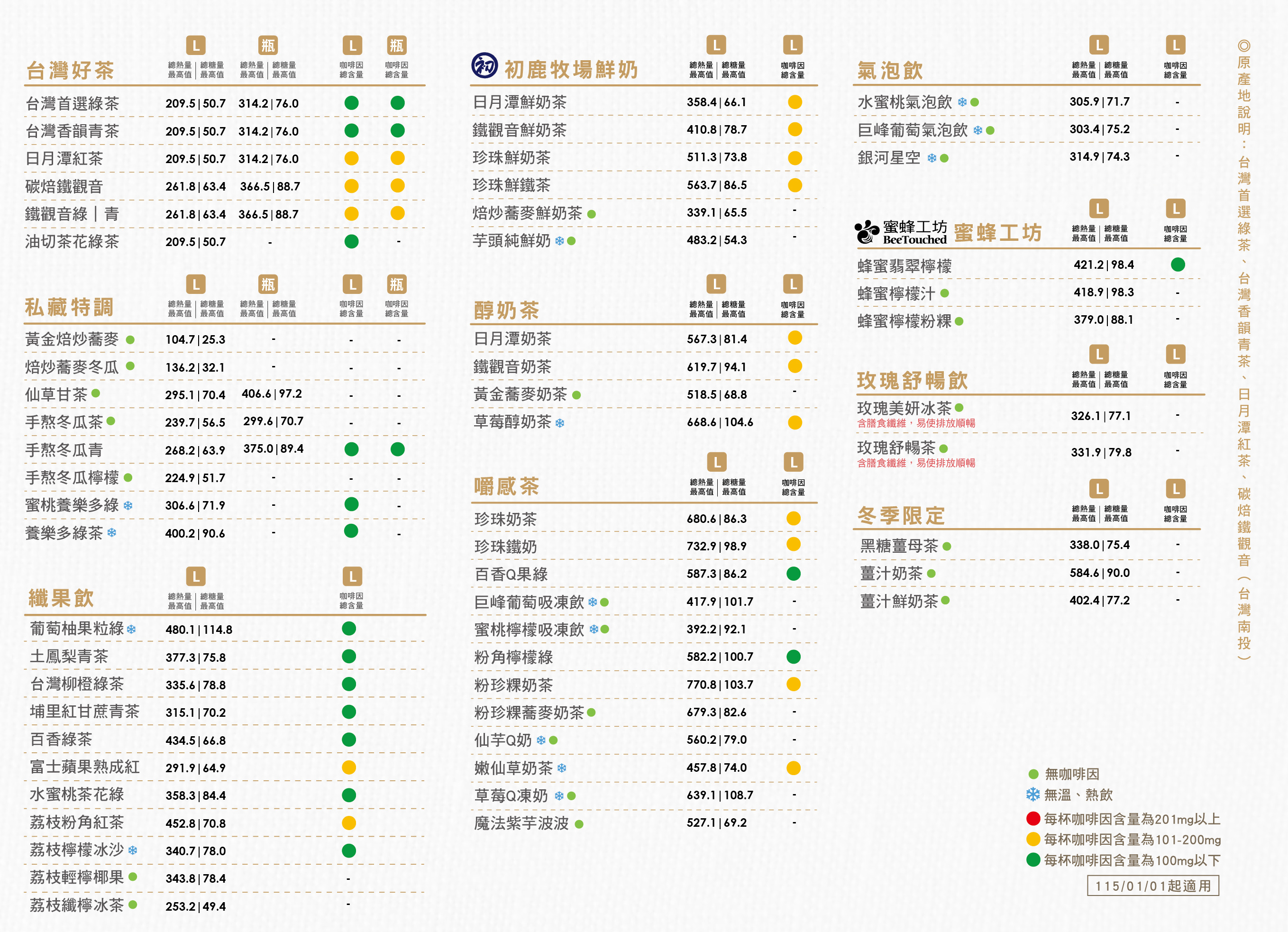This screenshot has width=1288, height=932.
Task: Click the snowflake icon next to 草莓醇奶茶
Action: [x=560, y=423]
